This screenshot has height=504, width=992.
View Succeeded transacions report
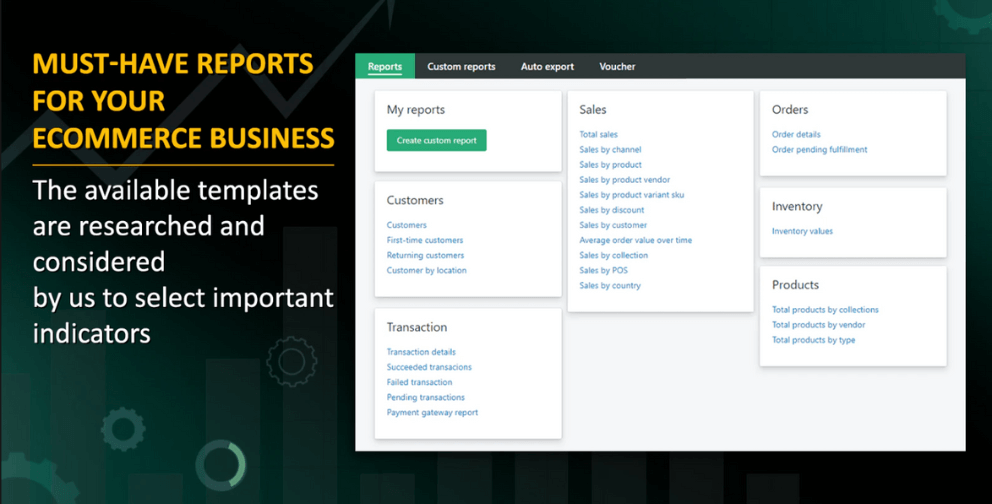click(430, 367)
